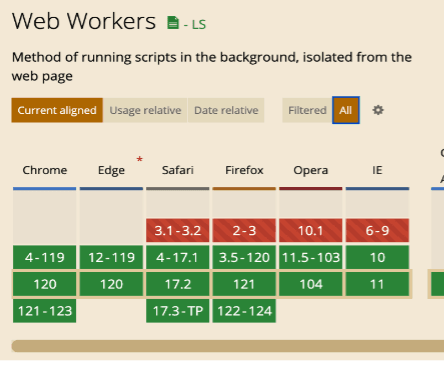Image resolution: width=444 pixels, height=390 pixels.
Task: Select Safari 17.3-TP support cell
Action: 178,311
